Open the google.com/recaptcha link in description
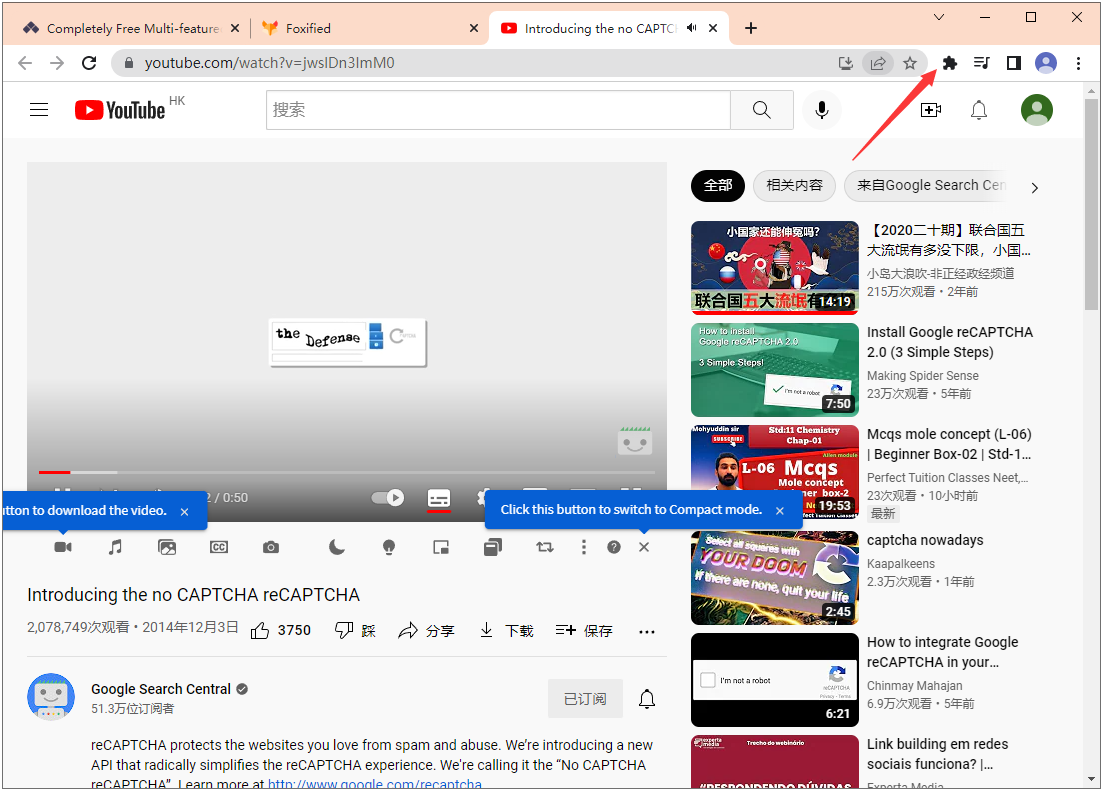 (375, 784)
